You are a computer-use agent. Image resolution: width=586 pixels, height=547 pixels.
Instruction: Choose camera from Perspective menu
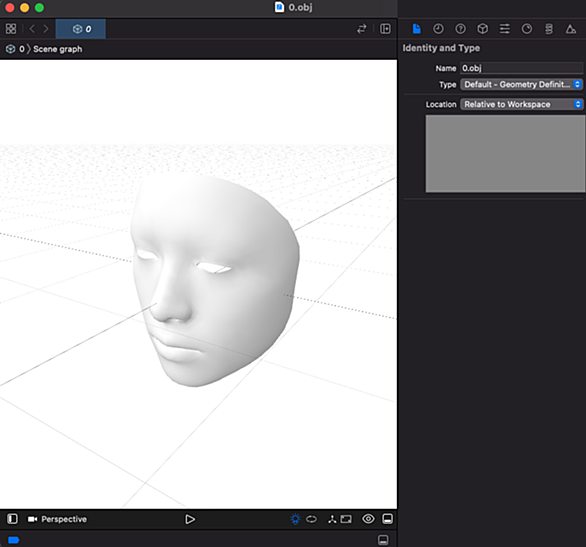click(x=57, y=519)
